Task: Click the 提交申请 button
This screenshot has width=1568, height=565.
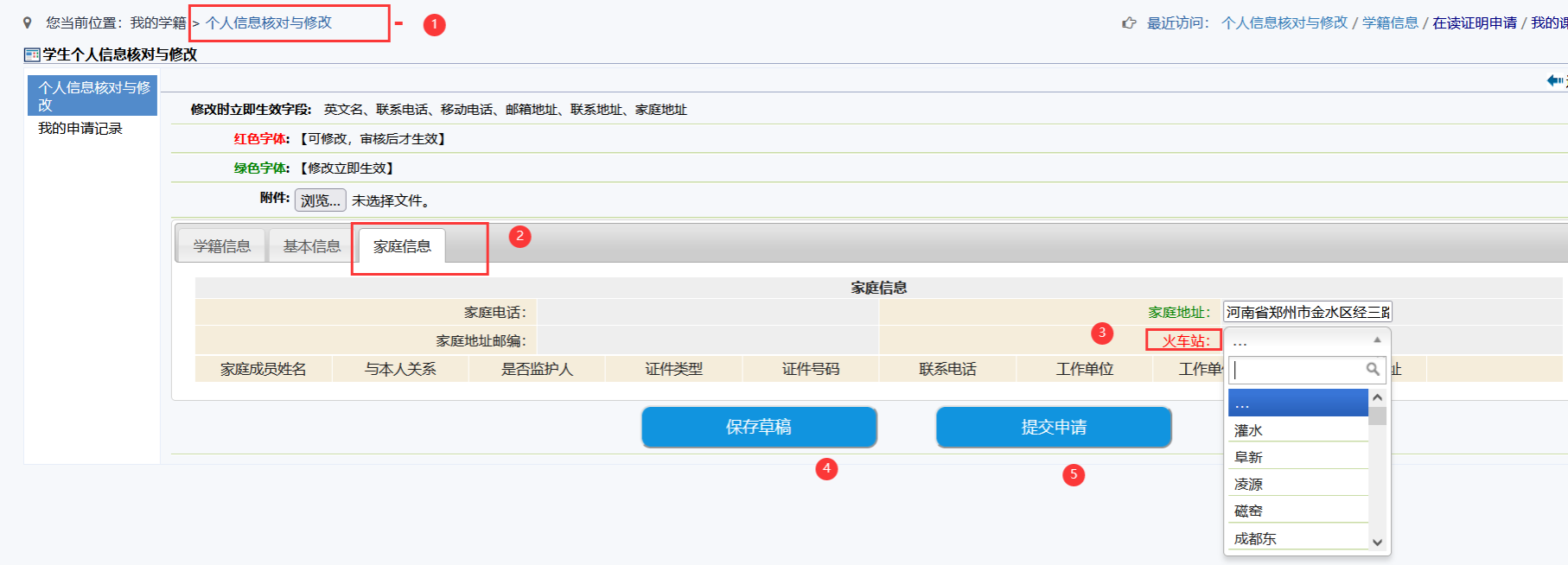Action: pos(1054,427)
